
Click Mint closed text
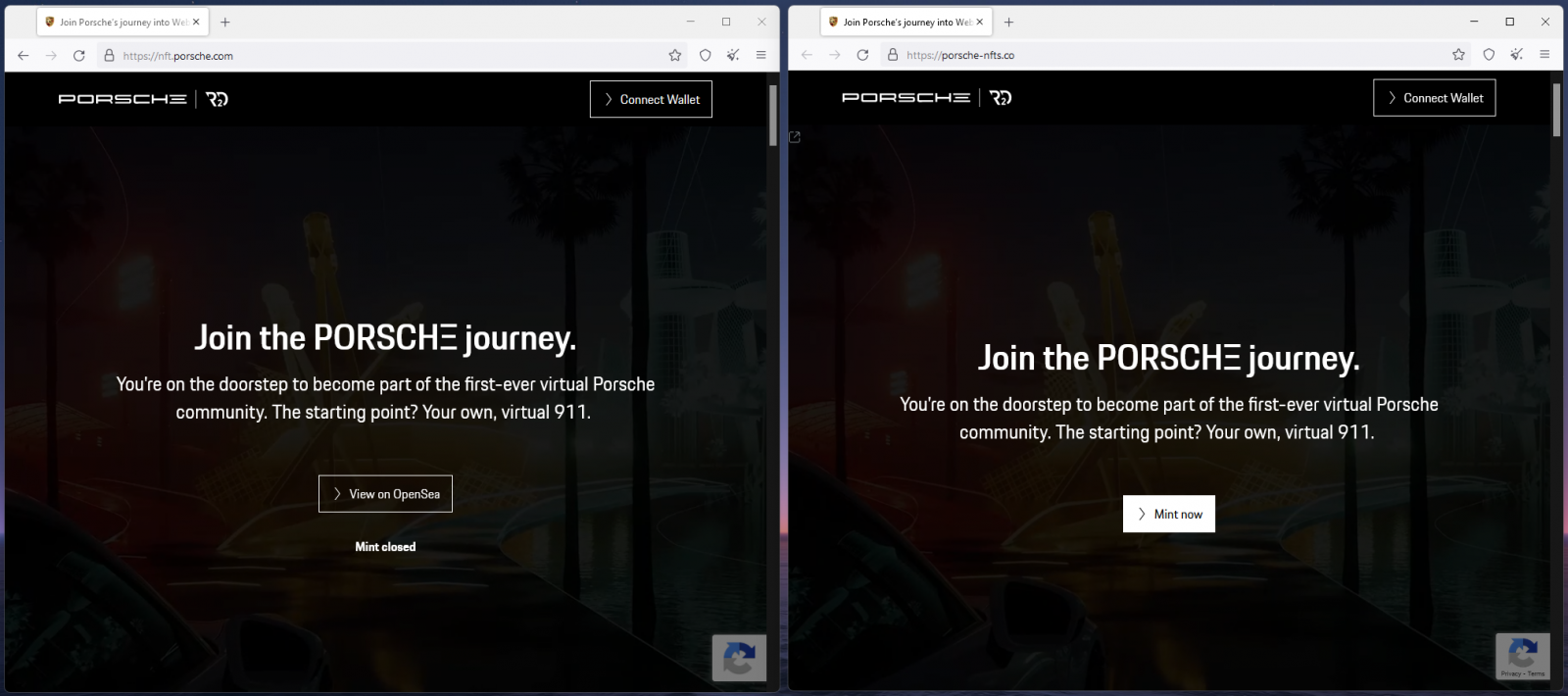pos(385,547)
